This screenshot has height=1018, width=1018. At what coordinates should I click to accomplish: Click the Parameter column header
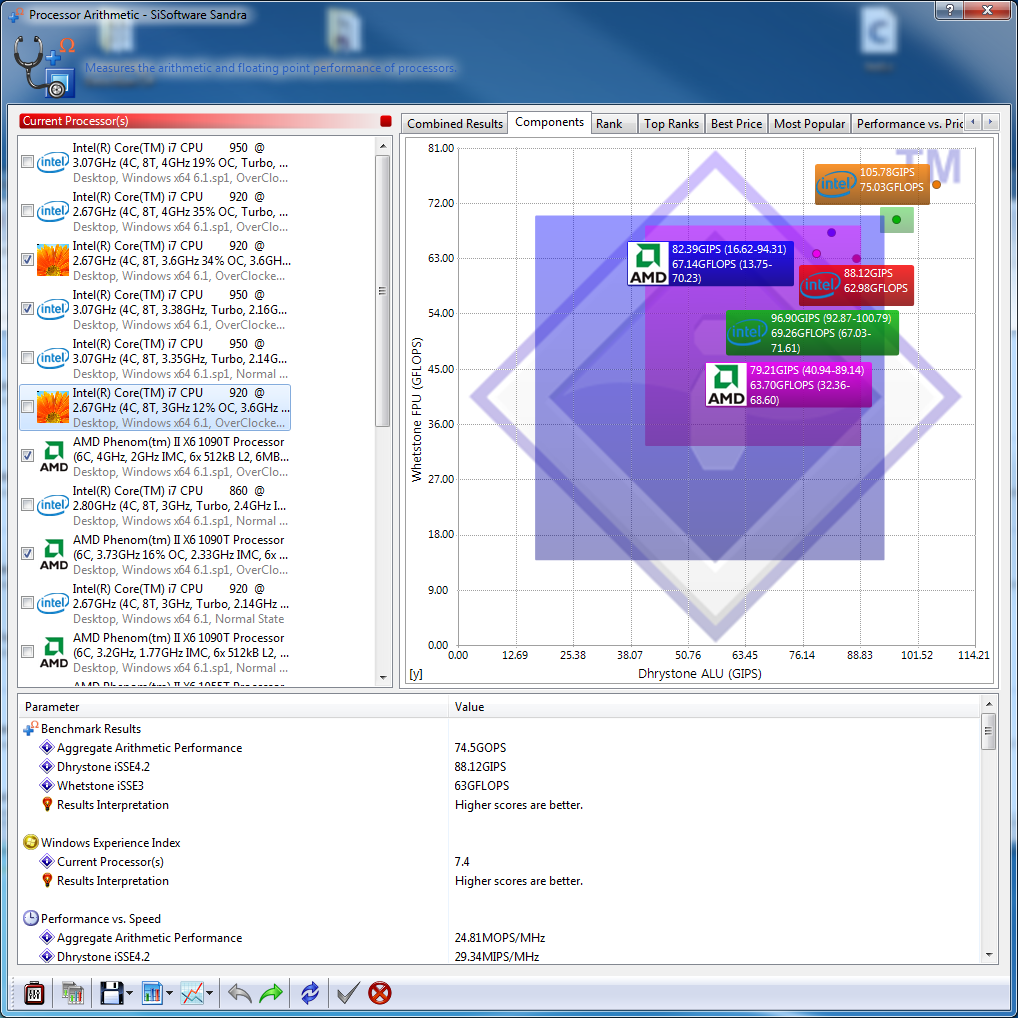pos(234,707)
